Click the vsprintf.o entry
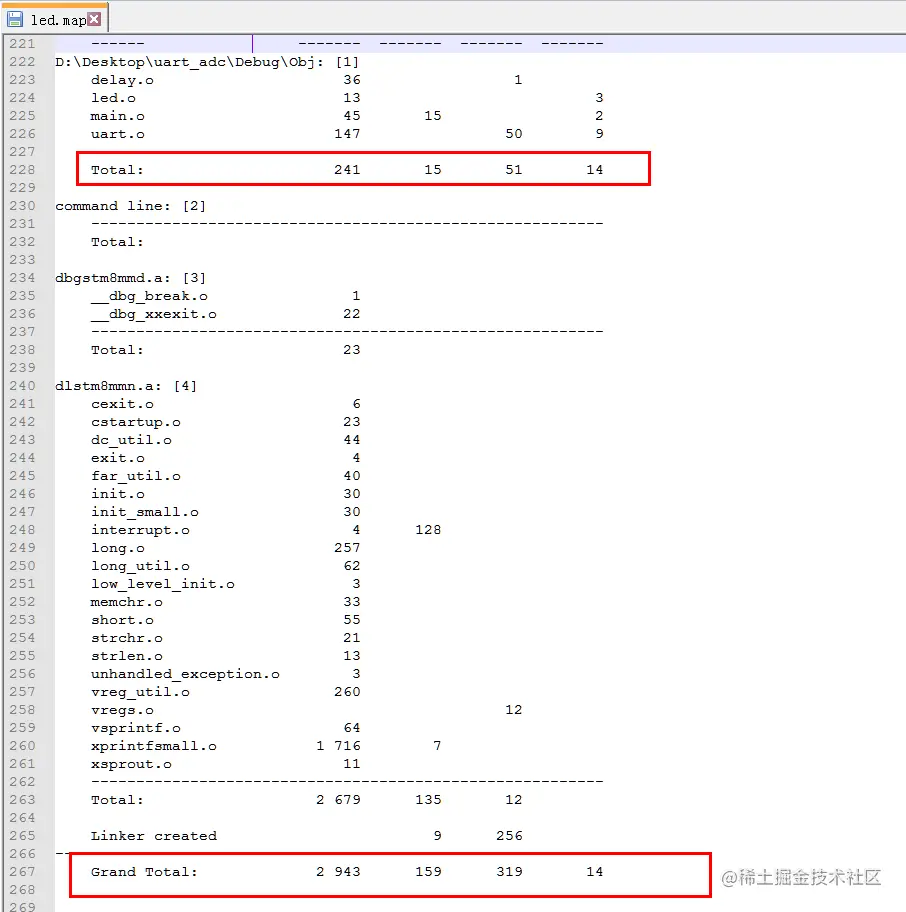The image size is (906, 912). (x=135, y=728)
